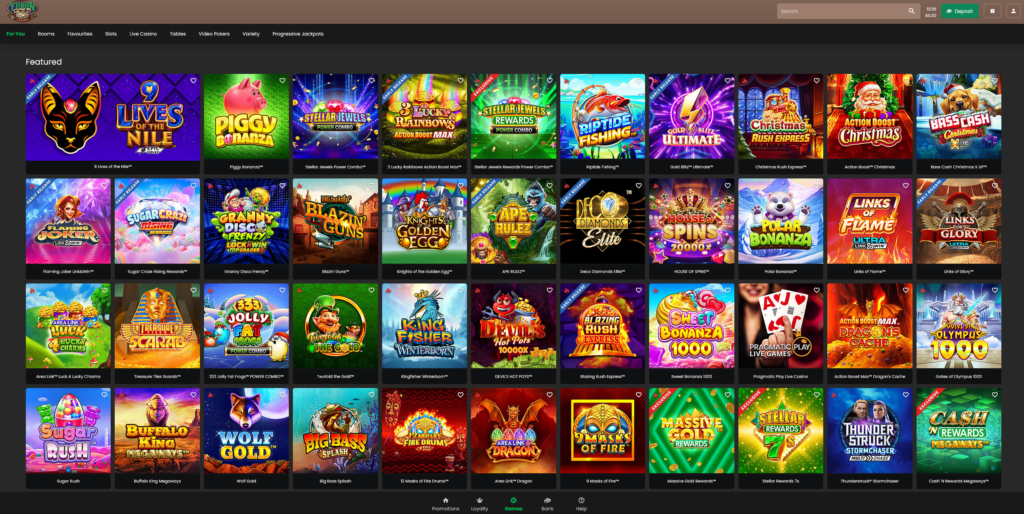Screen dimensions: 1024x514
Task: Open Flaming Joker Link&Win tile
Action: pyautogui.click(x=68, y=229)
